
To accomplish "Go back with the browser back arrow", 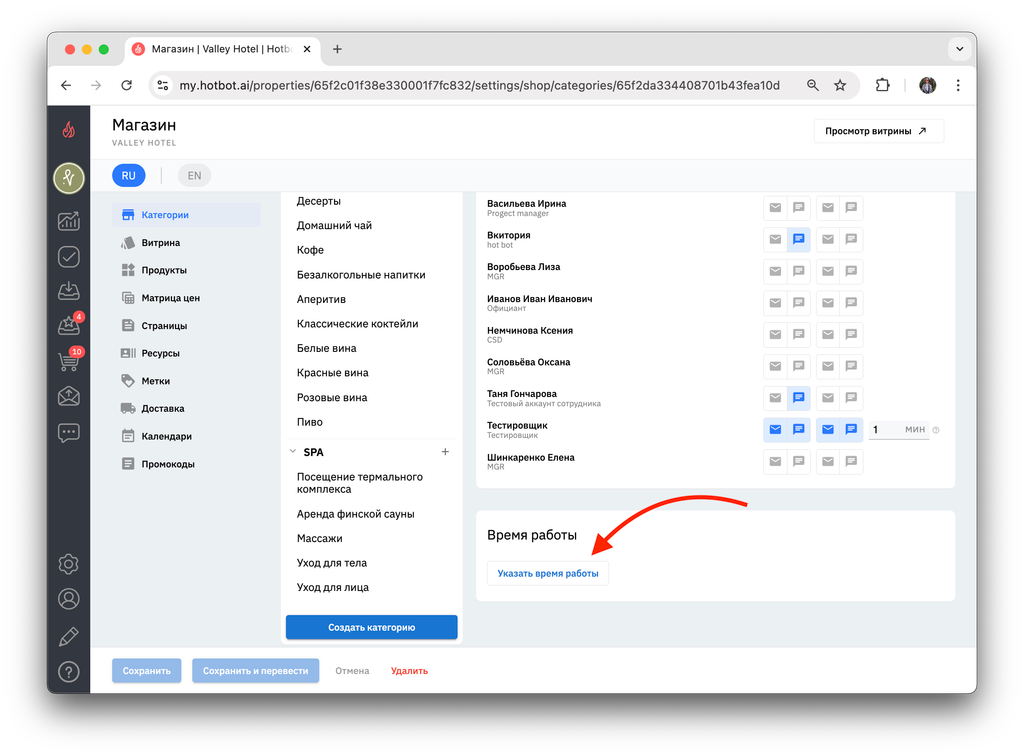I will pyautogui.click(x=66, y=85).
